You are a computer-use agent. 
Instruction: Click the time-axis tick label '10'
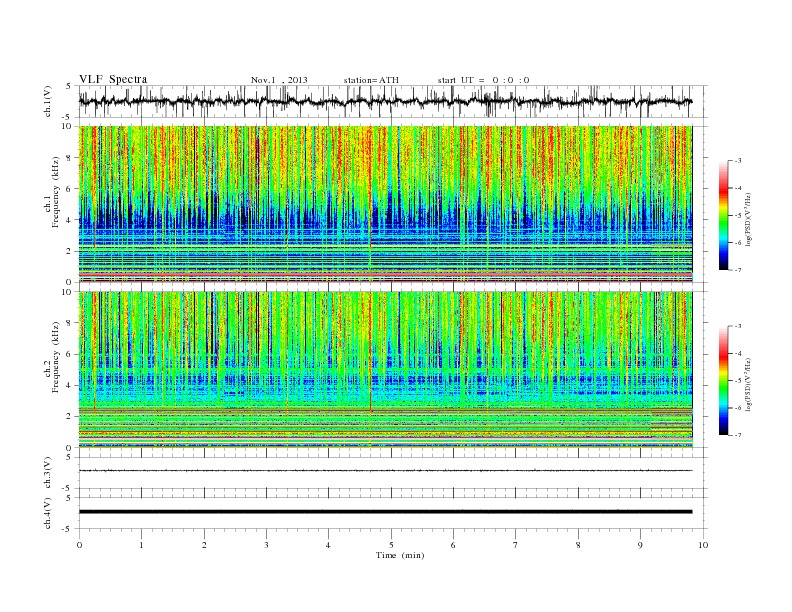coord(703,545)
